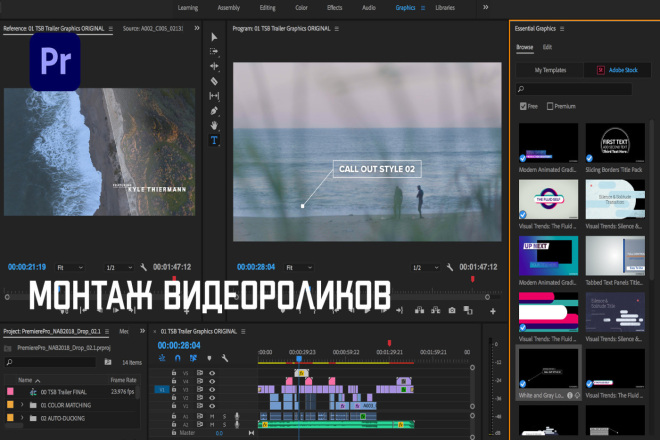Select the Razor tool
The width and height of the screenshot is (660, 440).
coord(214,81)
